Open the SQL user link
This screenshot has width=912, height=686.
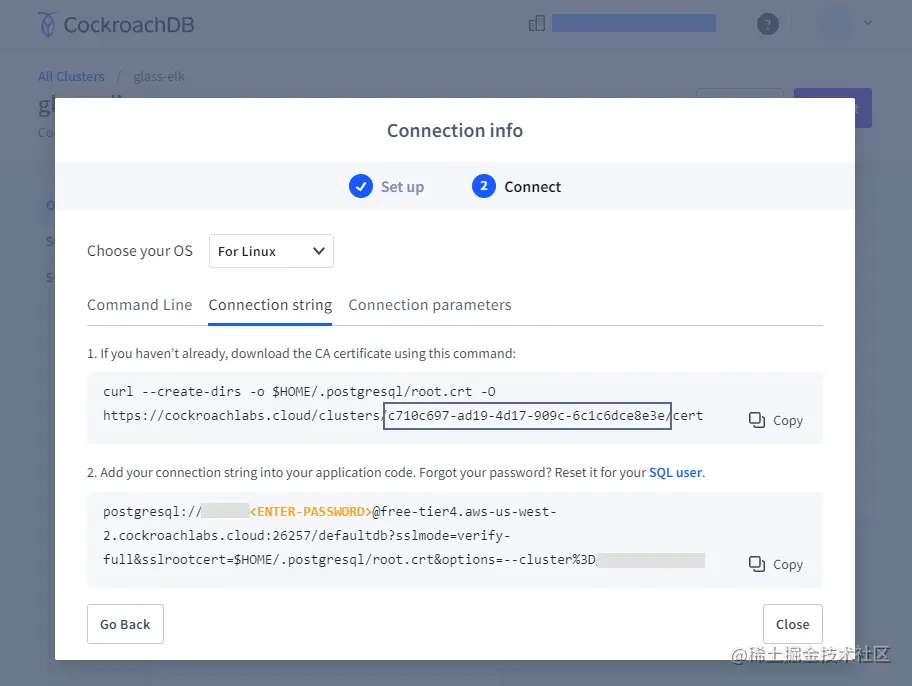675,472
